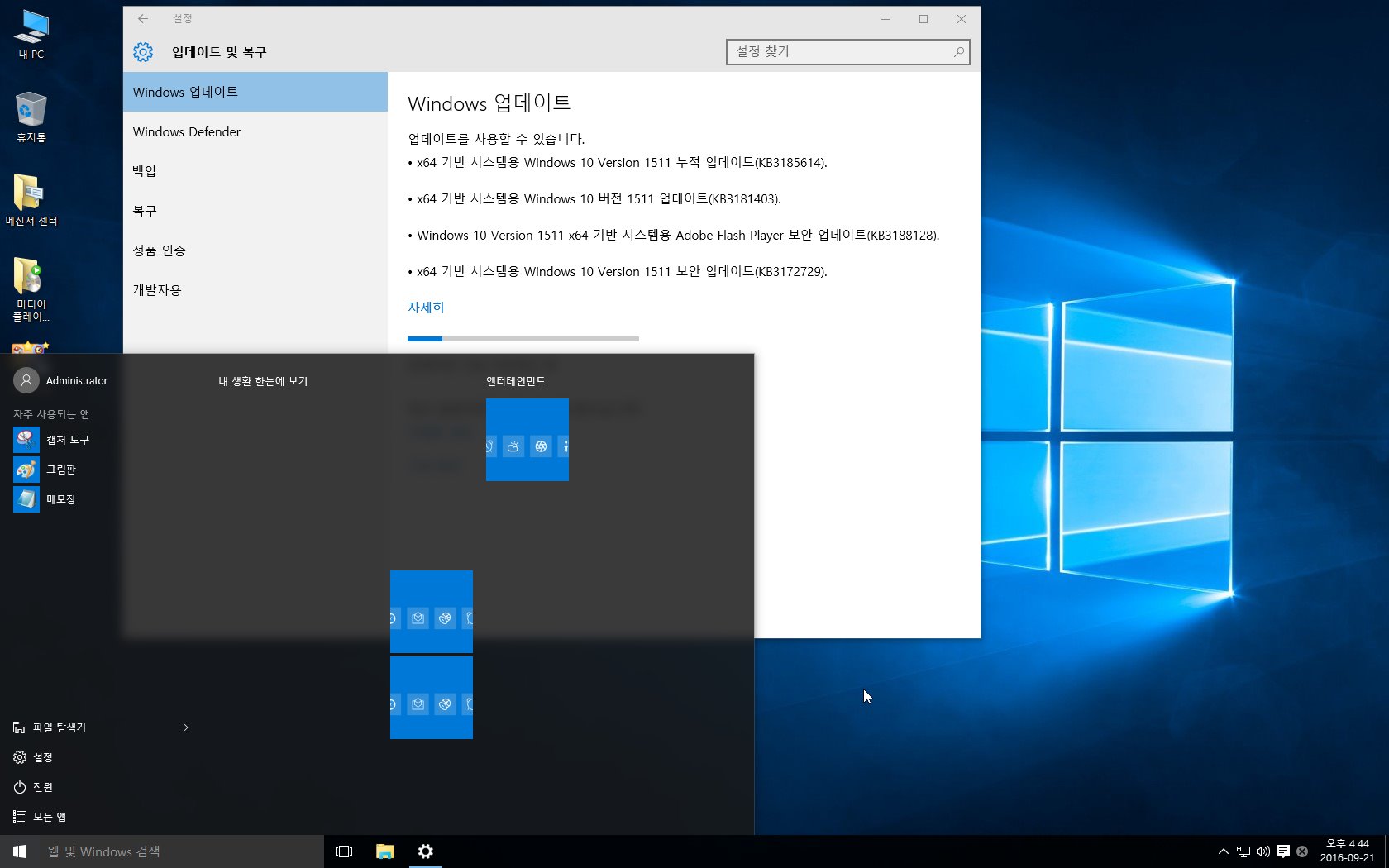Click the Windows 업데이트 page heading

(489, 103)
